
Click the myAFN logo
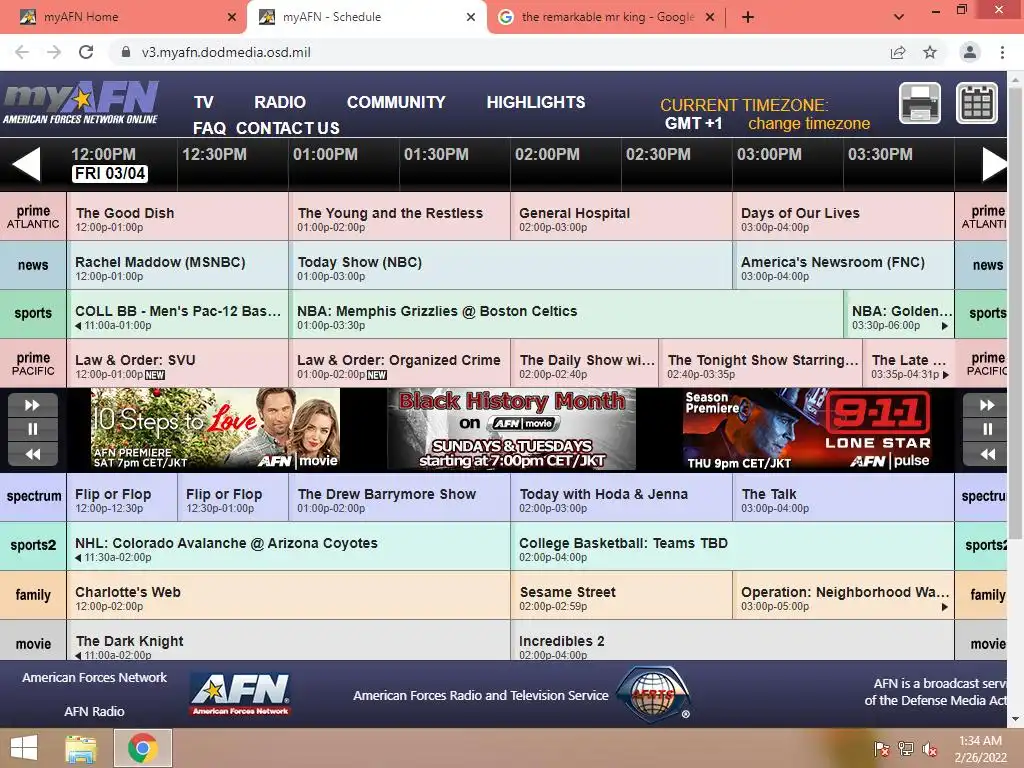pyautogui.click(x=81, y=103)
